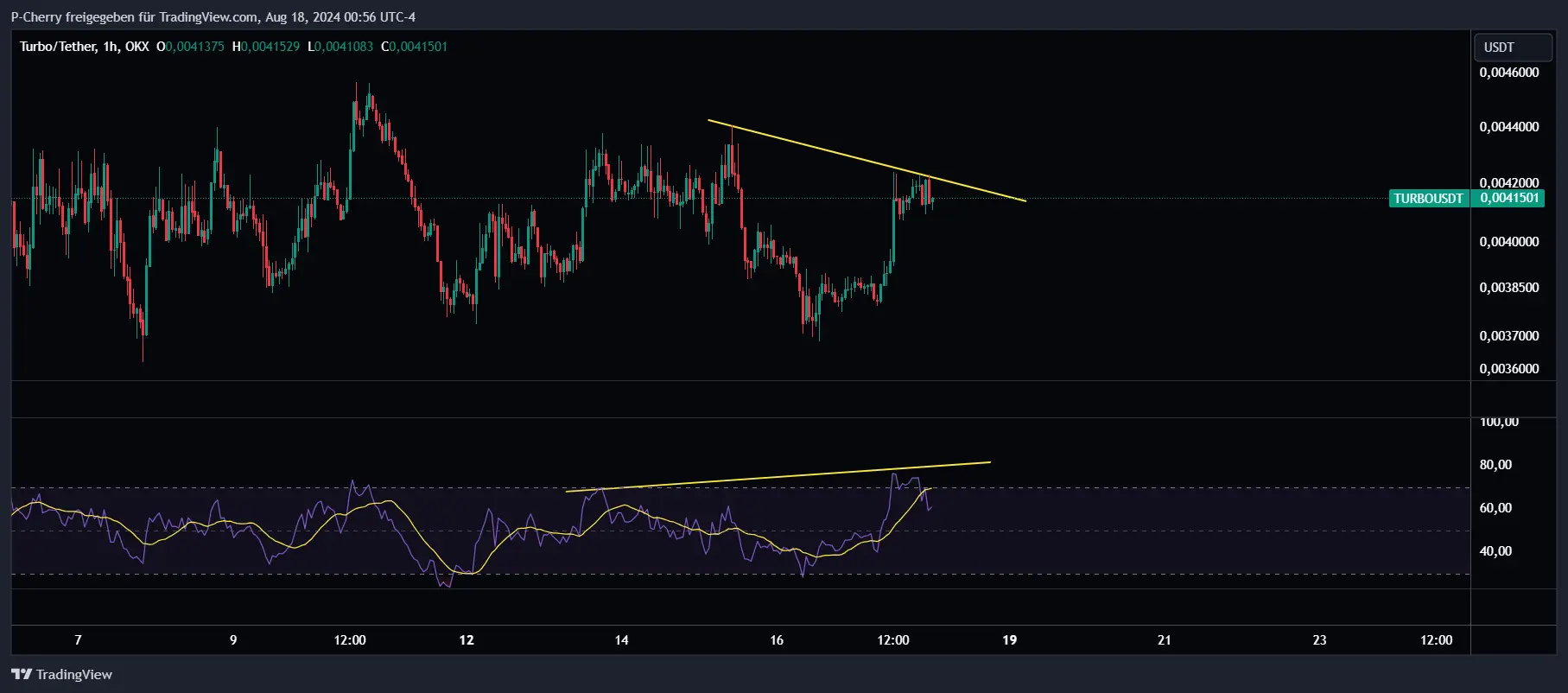Click the 0,0042000 price axis label
The image size is (1568, 693).
[x=1508, y=182]
